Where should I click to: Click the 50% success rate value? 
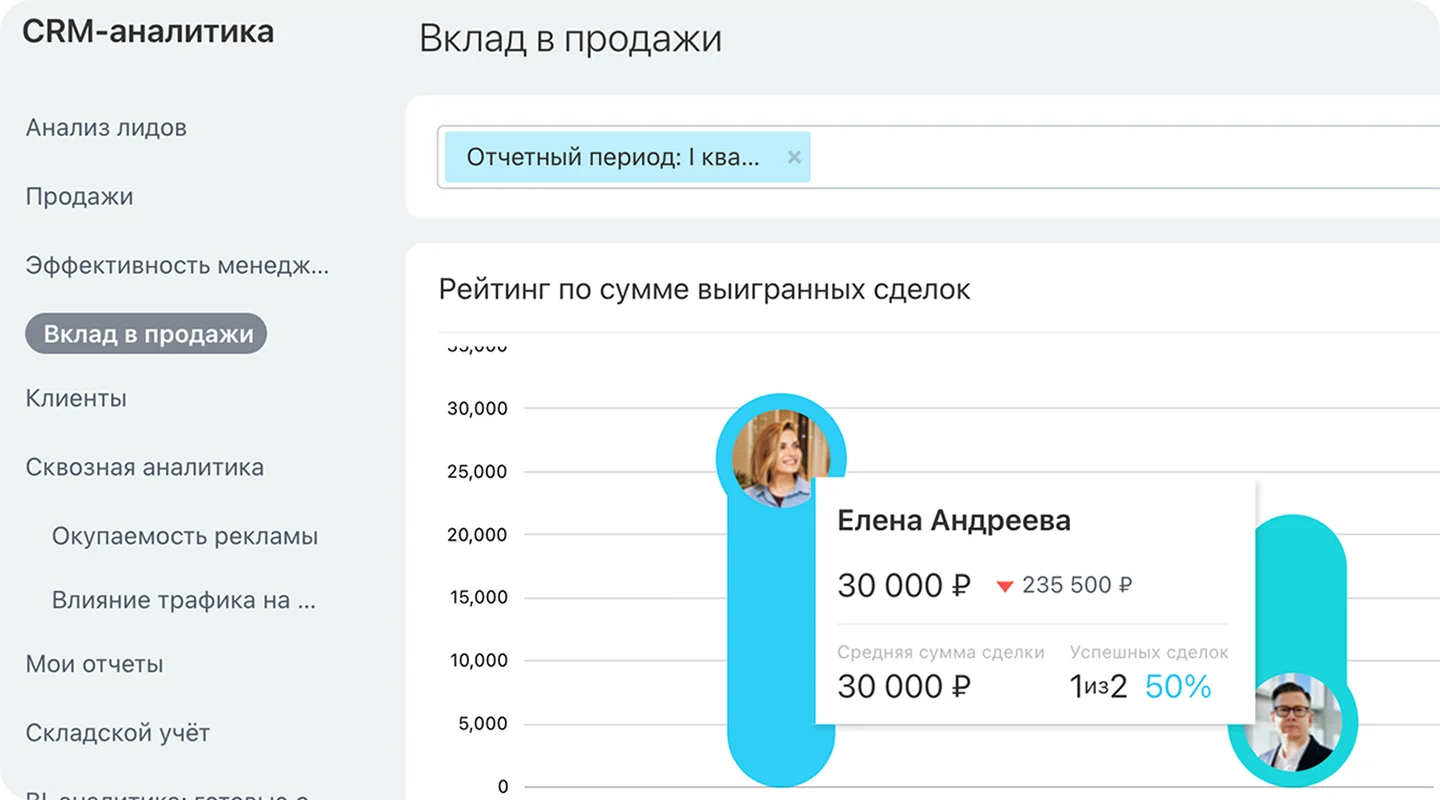[x=1178, y=687]
